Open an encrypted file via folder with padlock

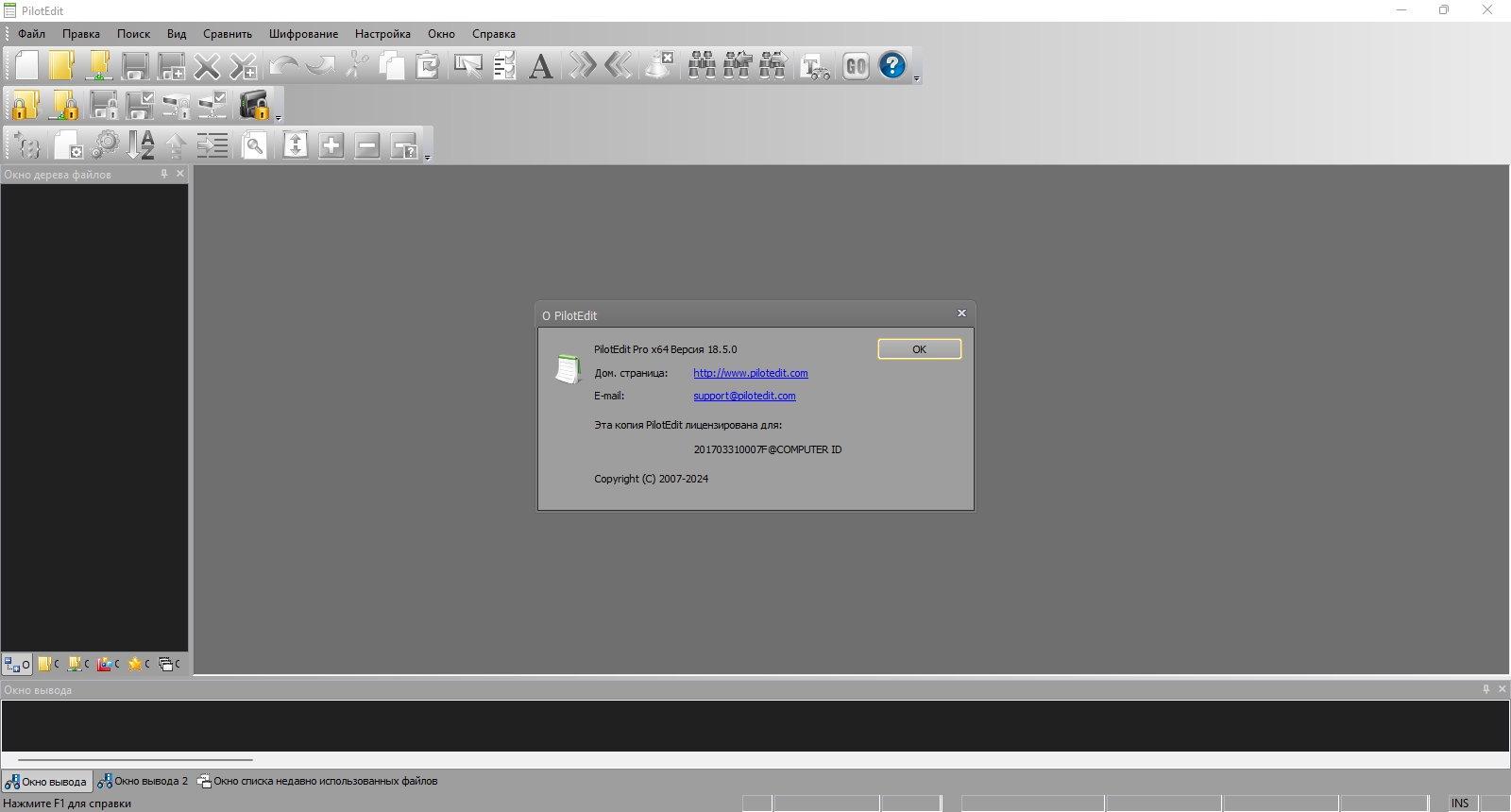[x=26, y=105]
